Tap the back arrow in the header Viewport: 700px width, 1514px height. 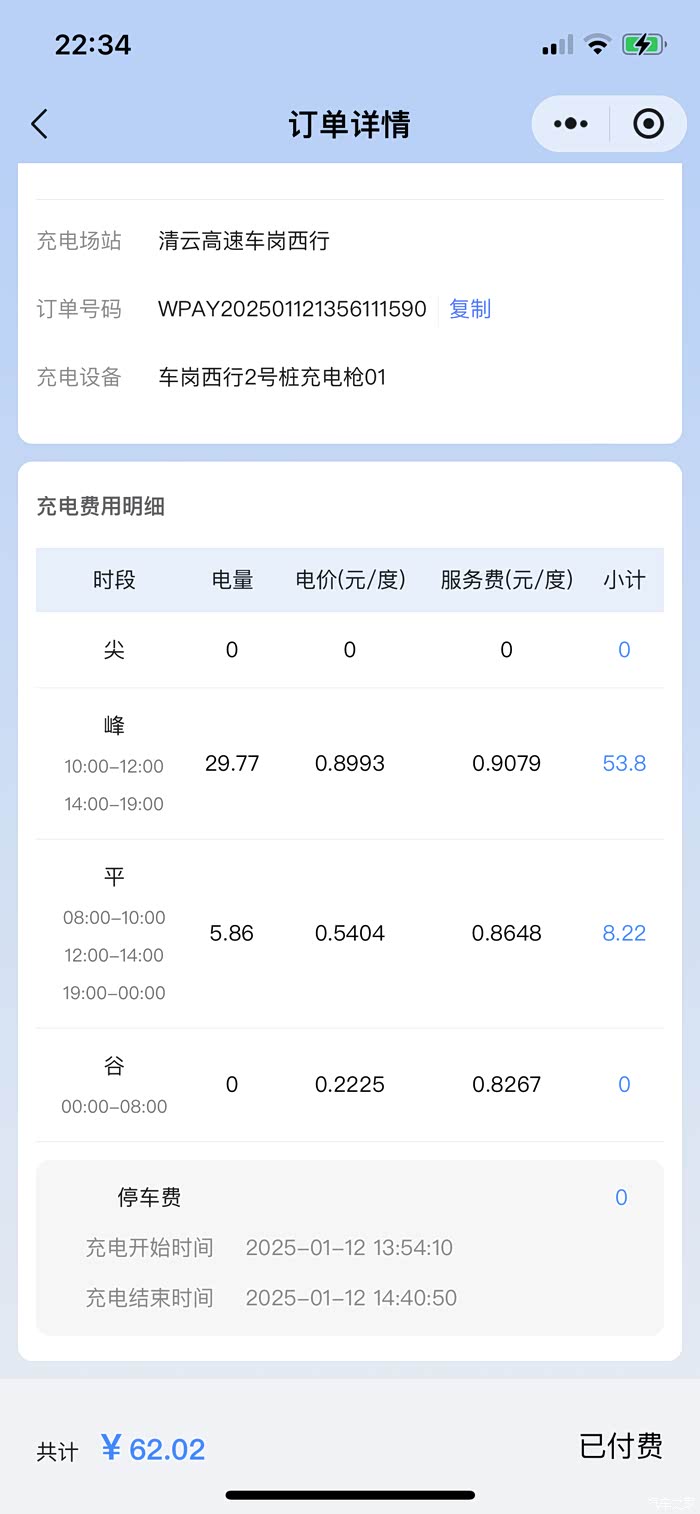coord(39,124)
